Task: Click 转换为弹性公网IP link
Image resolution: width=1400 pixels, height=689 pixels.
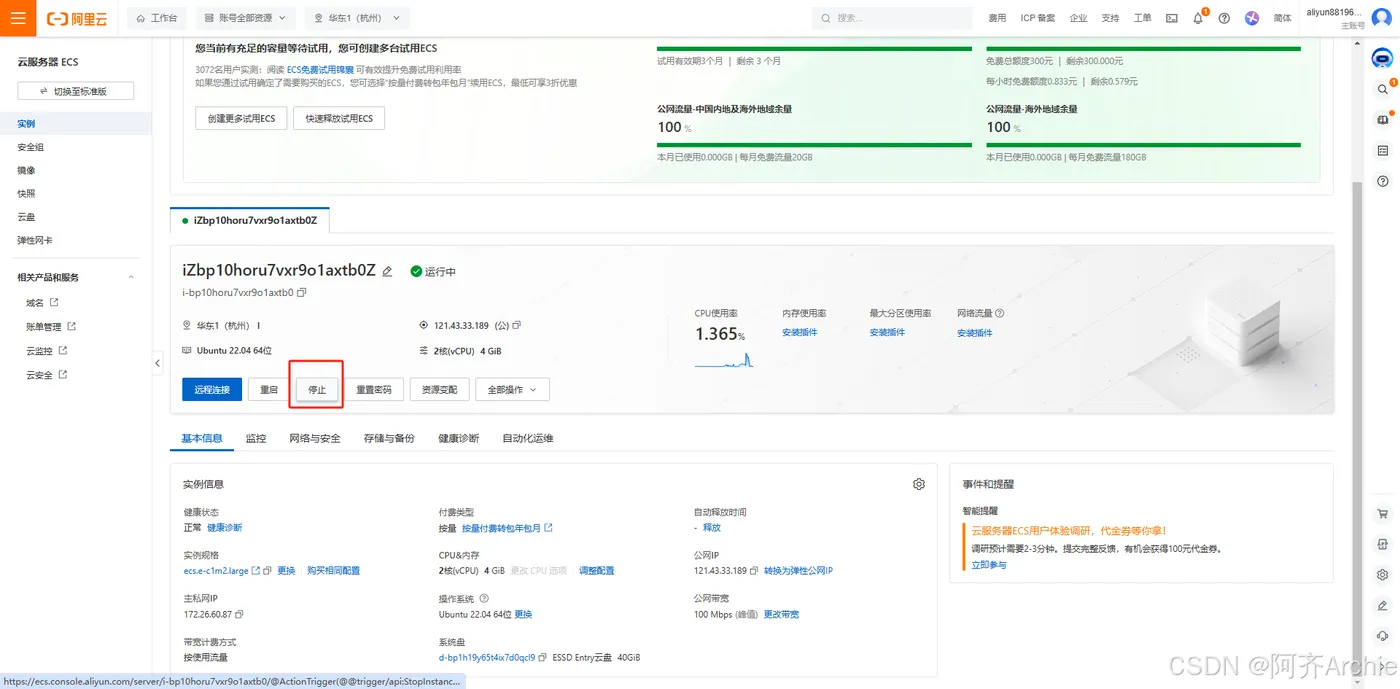Action: (798, 570)
